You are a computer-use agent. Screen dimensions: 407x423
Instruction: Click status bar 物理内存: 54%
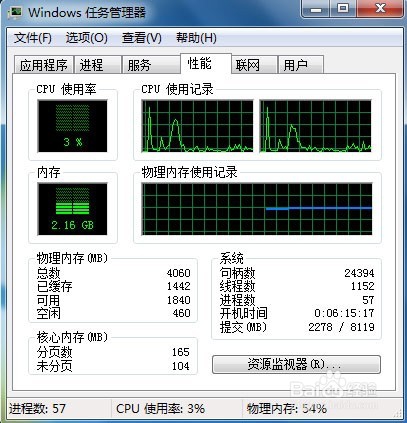click(x=287, y=408)
